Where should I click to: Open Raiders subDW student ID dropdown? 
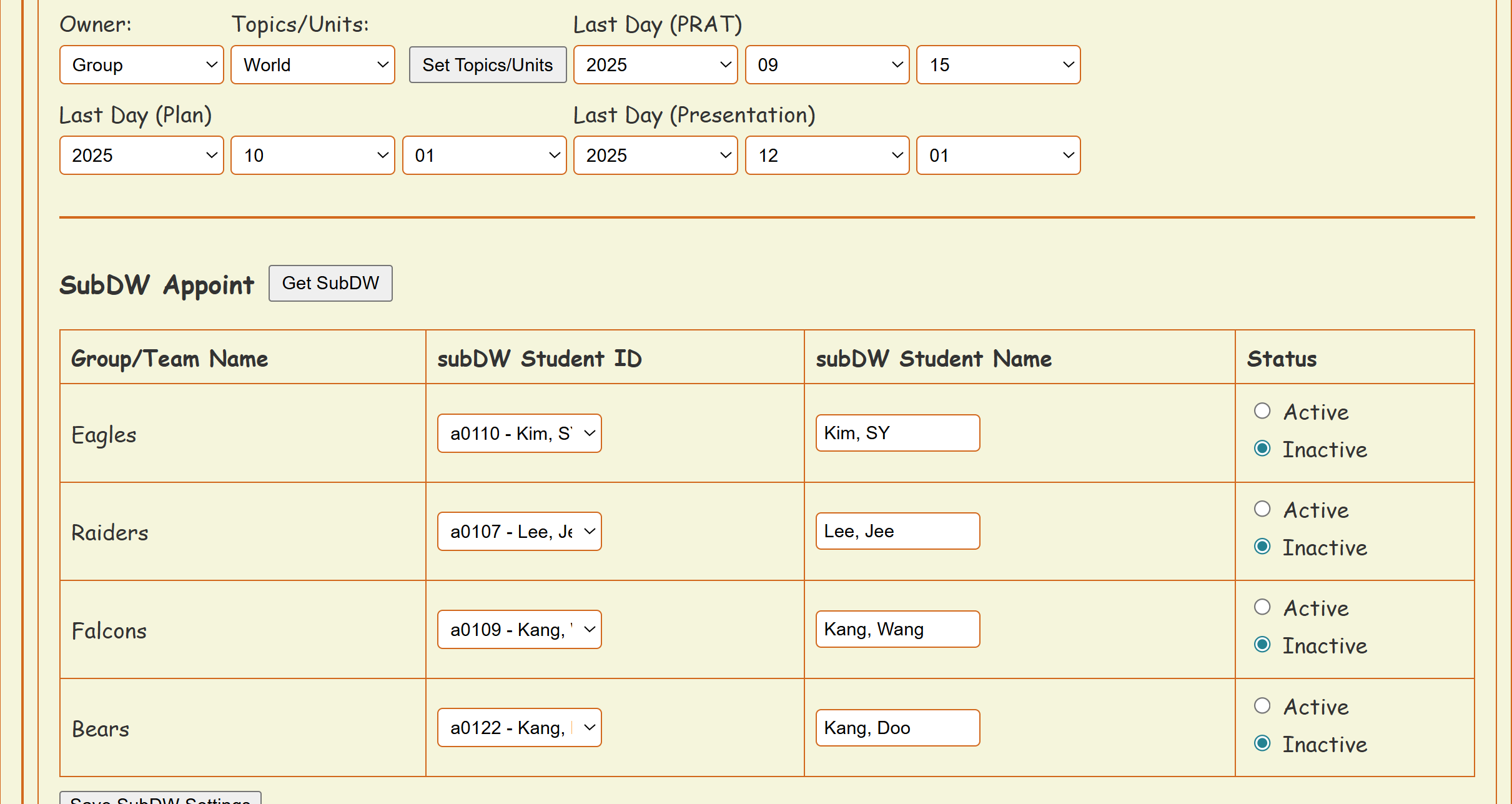click(x=519, y=531)
